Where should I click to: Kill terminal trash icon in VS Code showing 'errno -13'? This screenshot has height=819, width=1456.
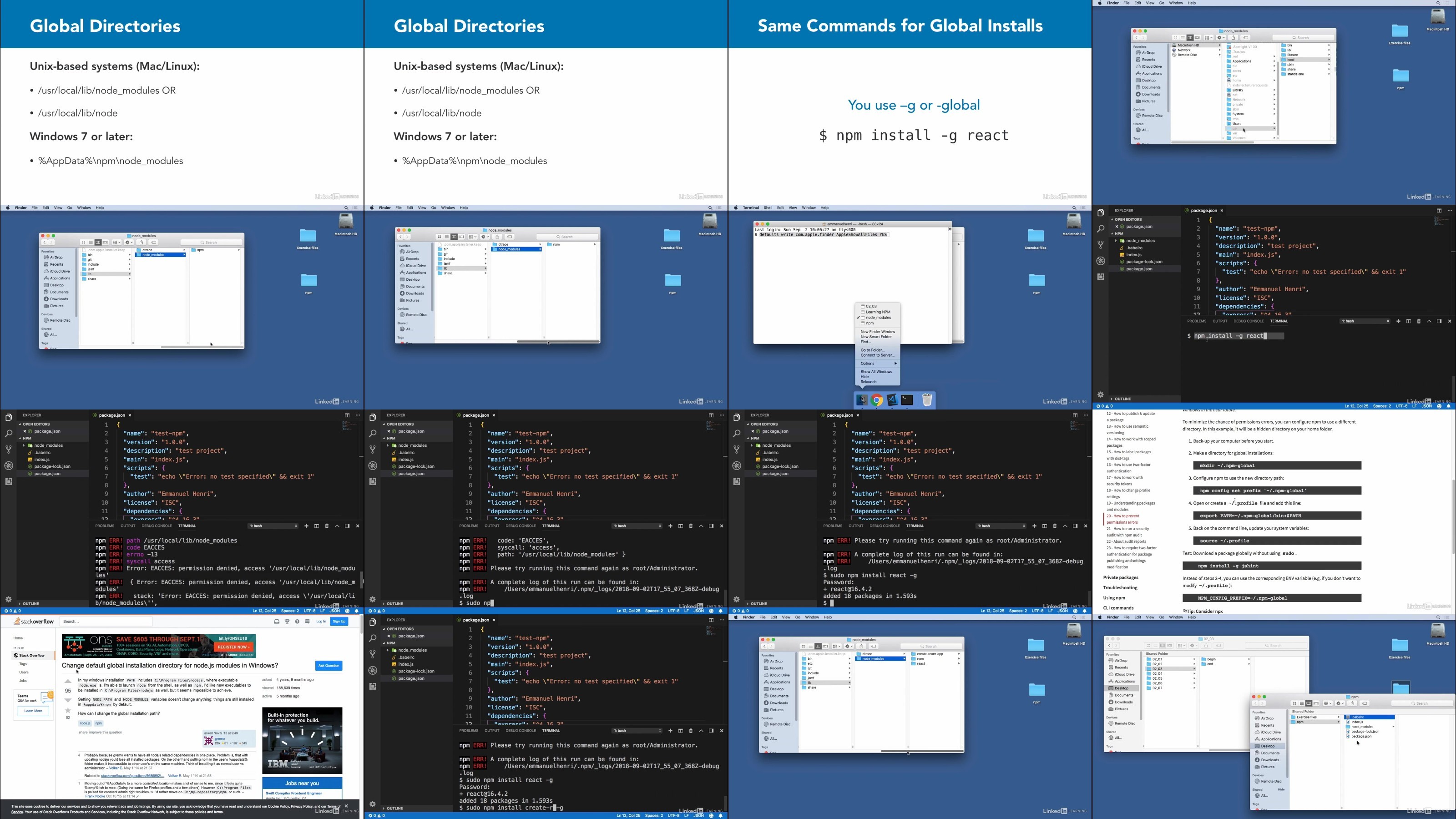click(x=327, y=526)
